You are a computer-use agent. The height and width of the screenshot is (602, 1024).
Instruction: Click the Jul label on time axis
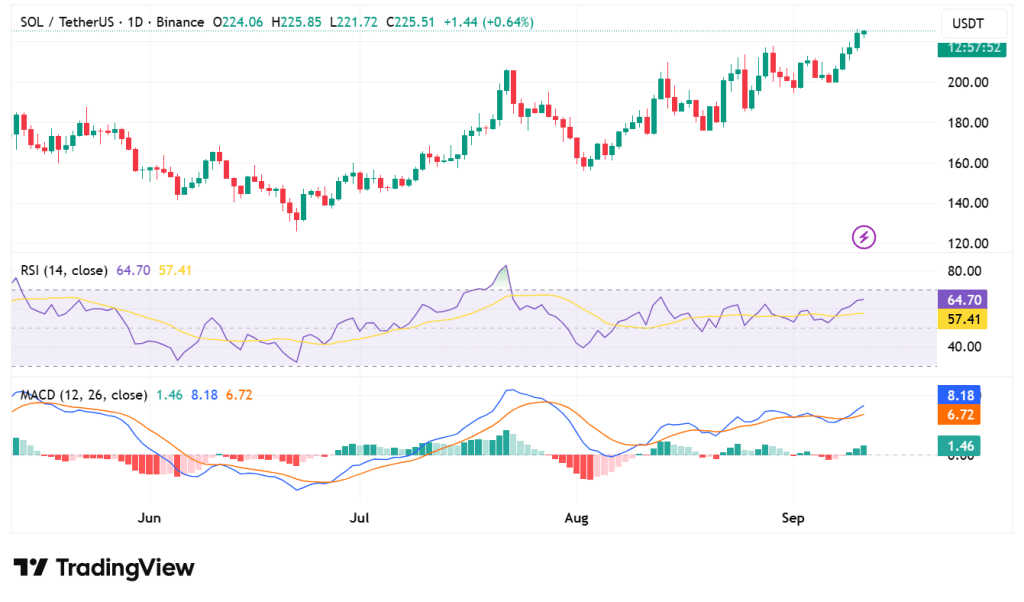[x=360, y=518]
